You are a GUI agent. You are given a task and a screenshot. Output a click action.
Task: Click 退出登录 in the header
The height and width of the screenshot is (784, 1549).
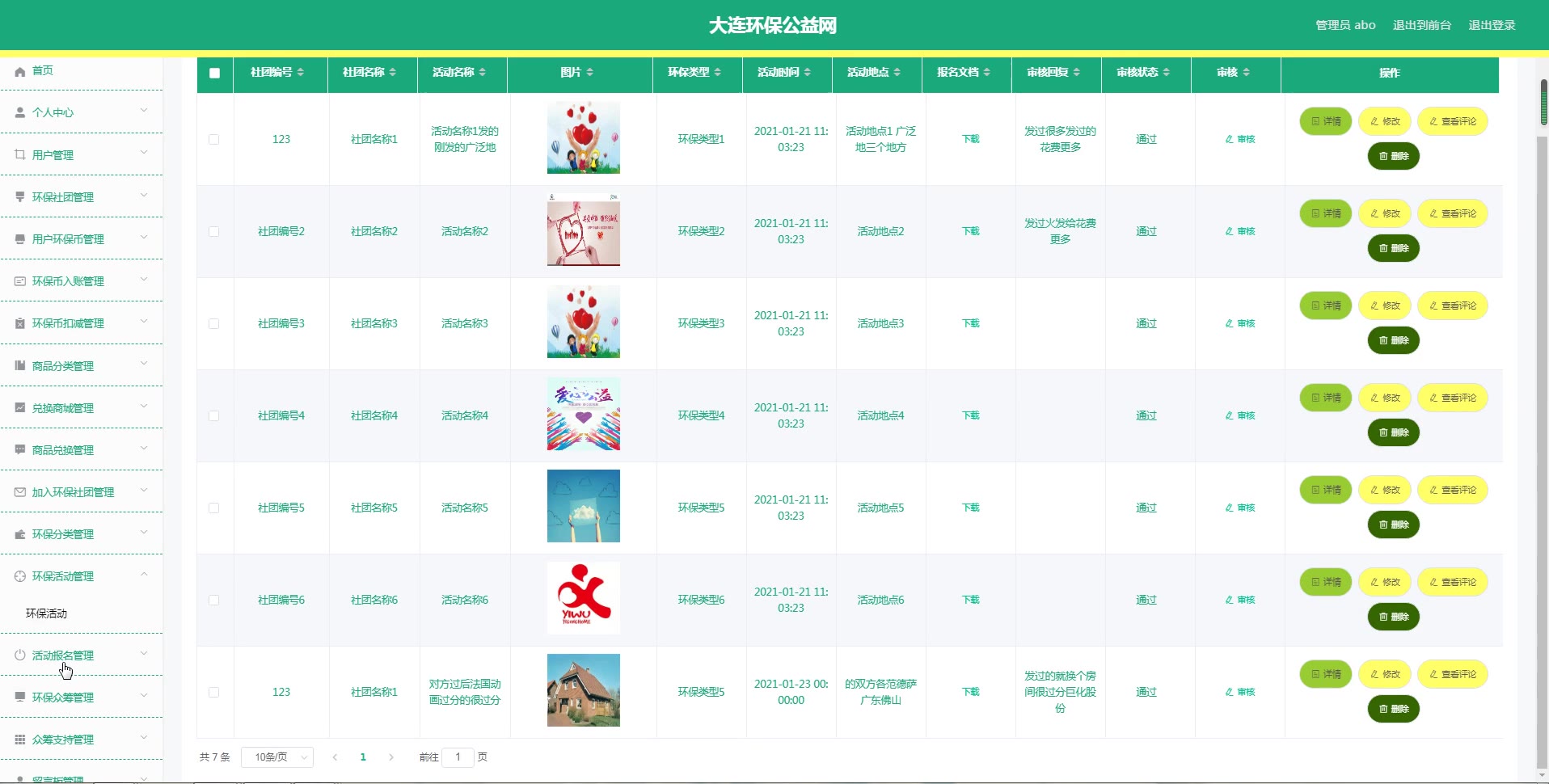(x=1492, y=25)
